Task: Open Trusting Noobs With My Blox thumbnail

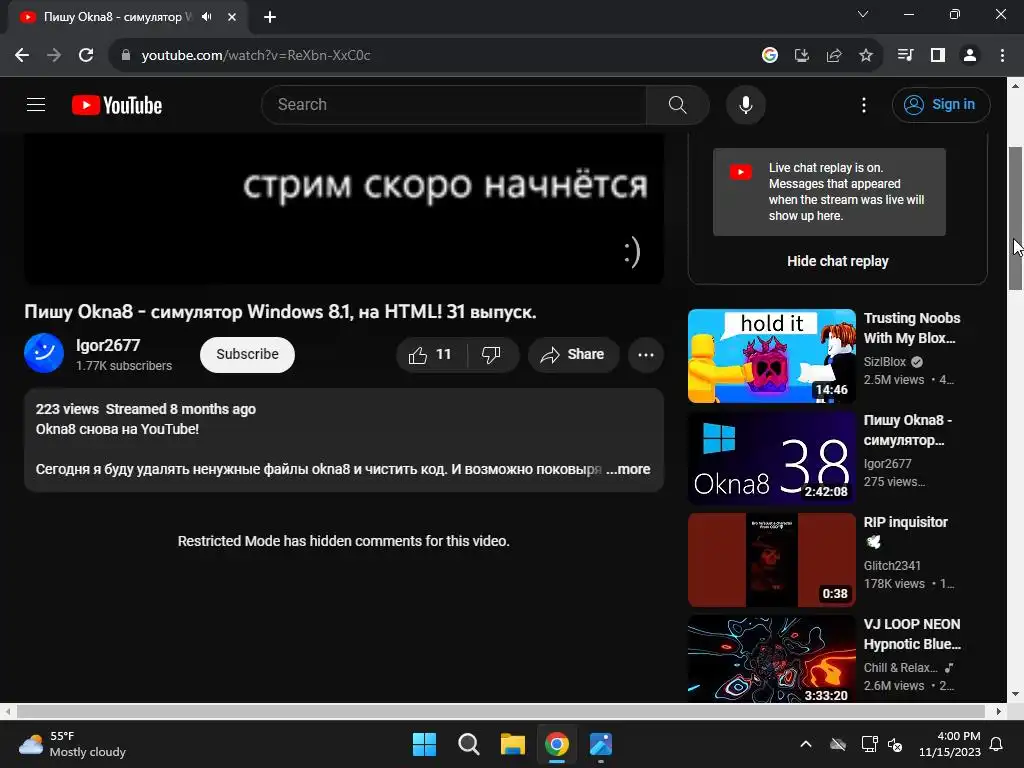Action: click(771, 355)
